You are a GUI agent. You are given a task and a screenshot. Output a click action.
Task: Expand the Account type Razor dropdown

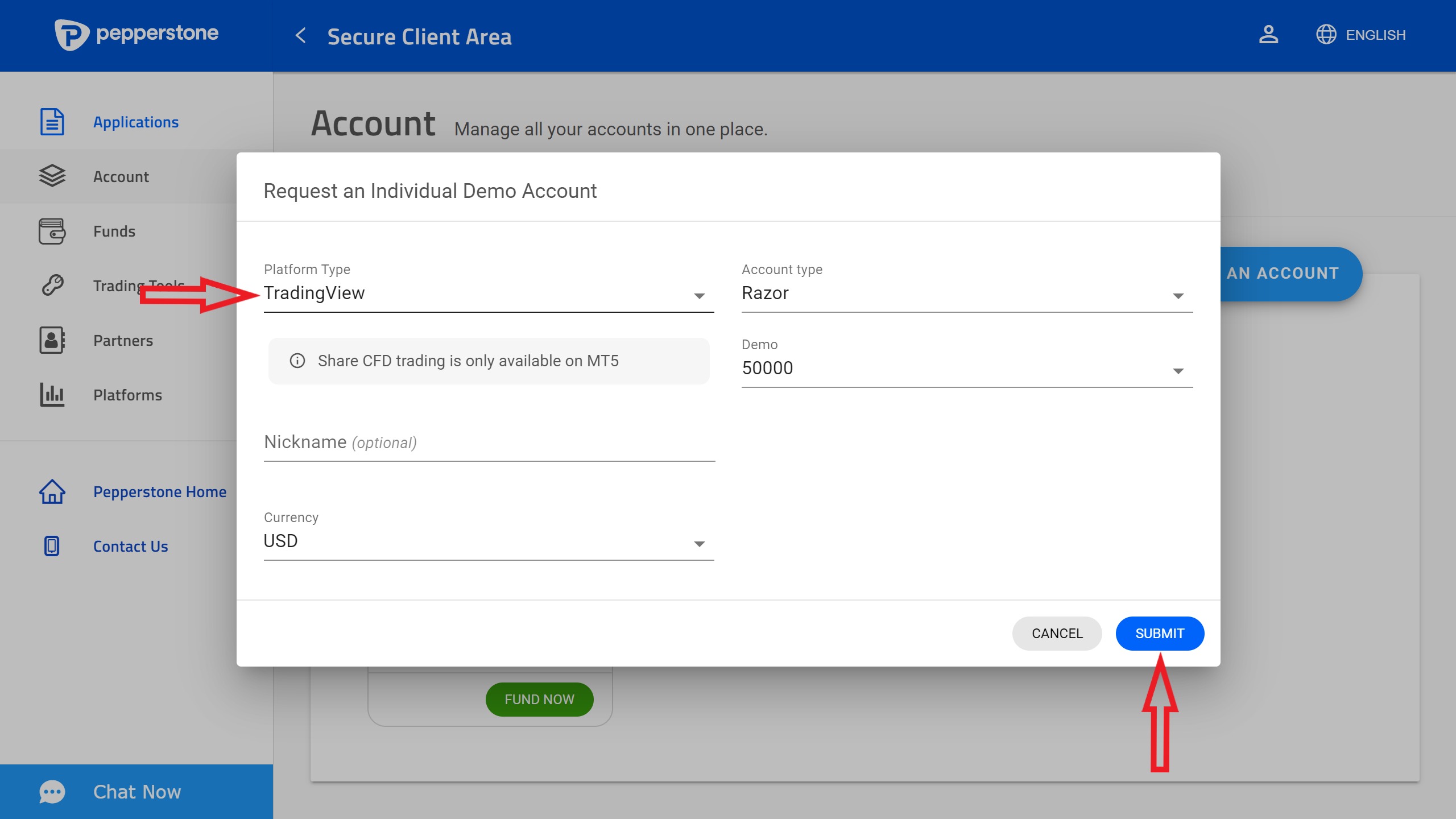(966, 294)
